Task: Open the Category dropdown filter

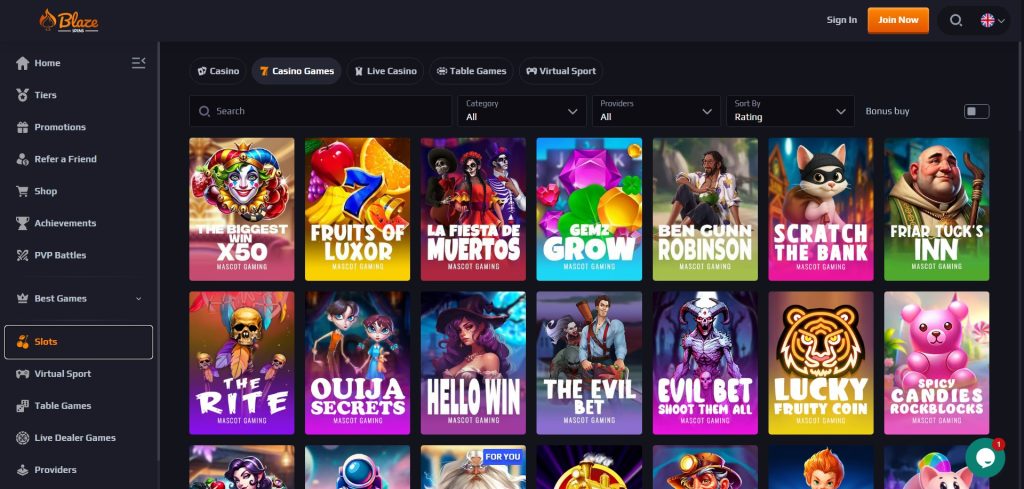Action: (x=522, y=111)
